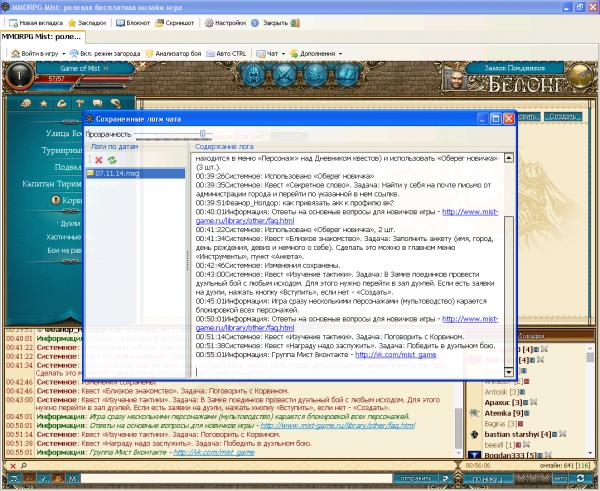Click the third icon in the left panel strip
The height and width of the screenshot is (491, 600).
(62, 103)
